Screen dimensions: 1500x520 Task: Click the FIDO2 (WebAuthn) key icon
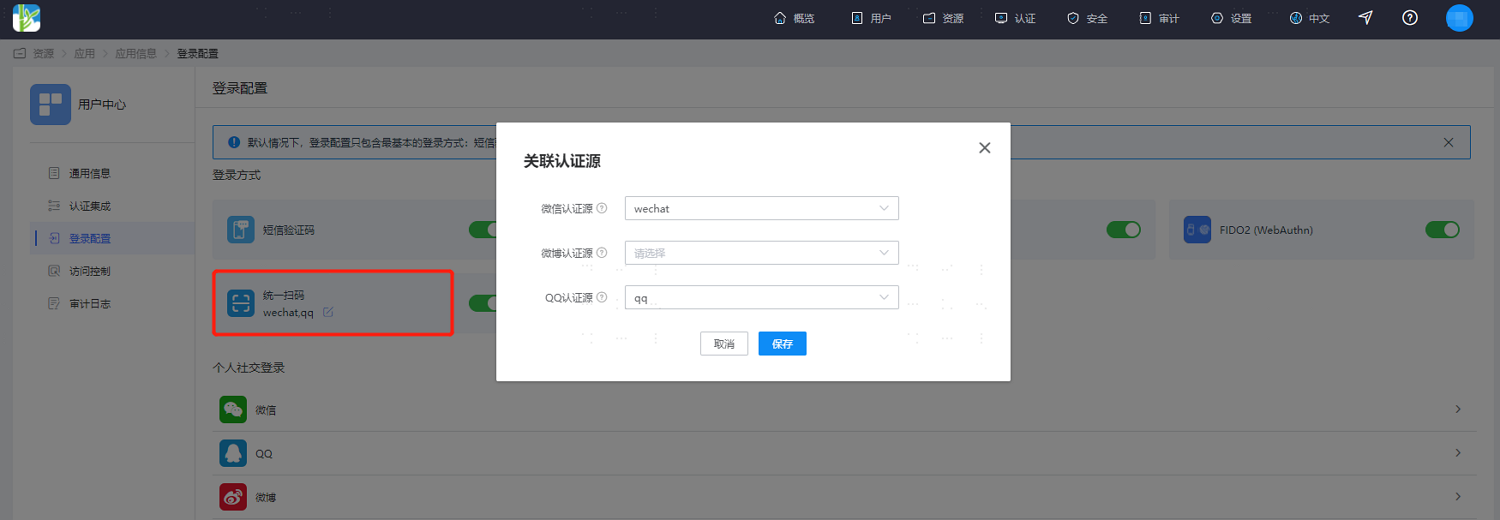pyautogui.click(x=1198, y=230)
